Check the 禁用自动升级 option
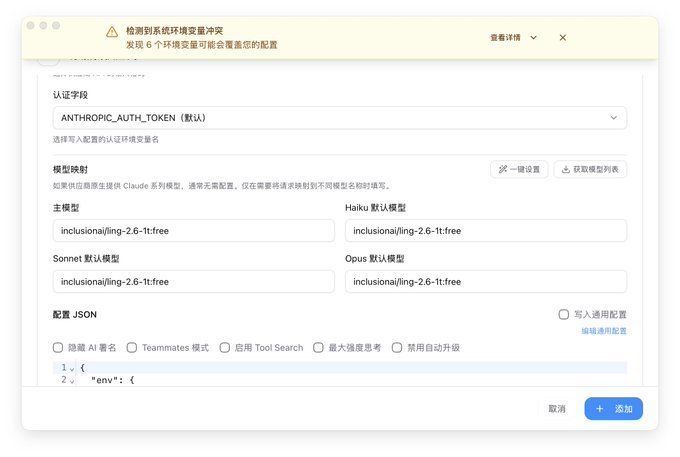The image size is (680, 457). 397,348
